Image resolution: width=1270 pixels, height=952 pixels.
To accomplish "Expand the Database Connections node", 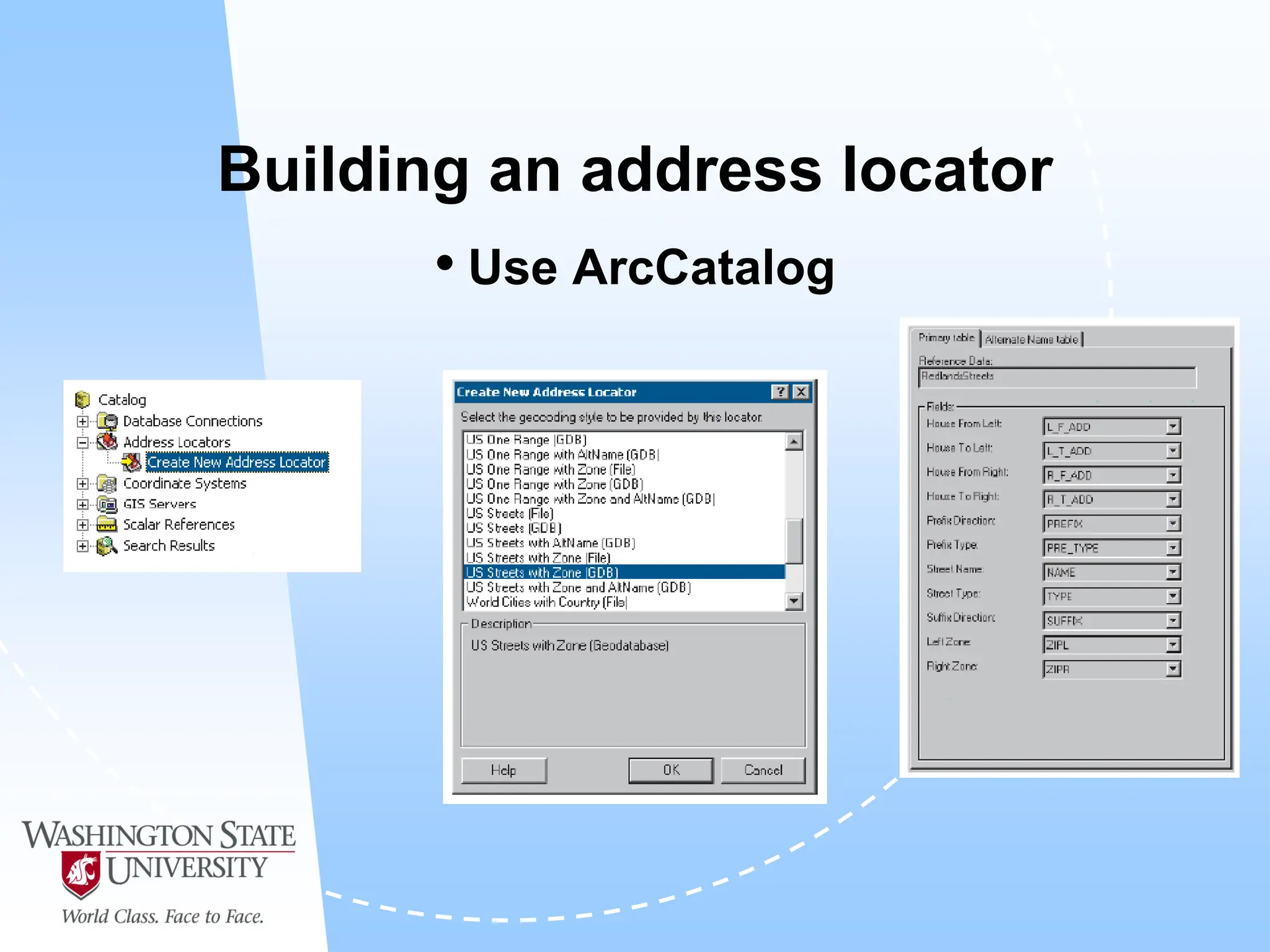I will coord(82,421).
